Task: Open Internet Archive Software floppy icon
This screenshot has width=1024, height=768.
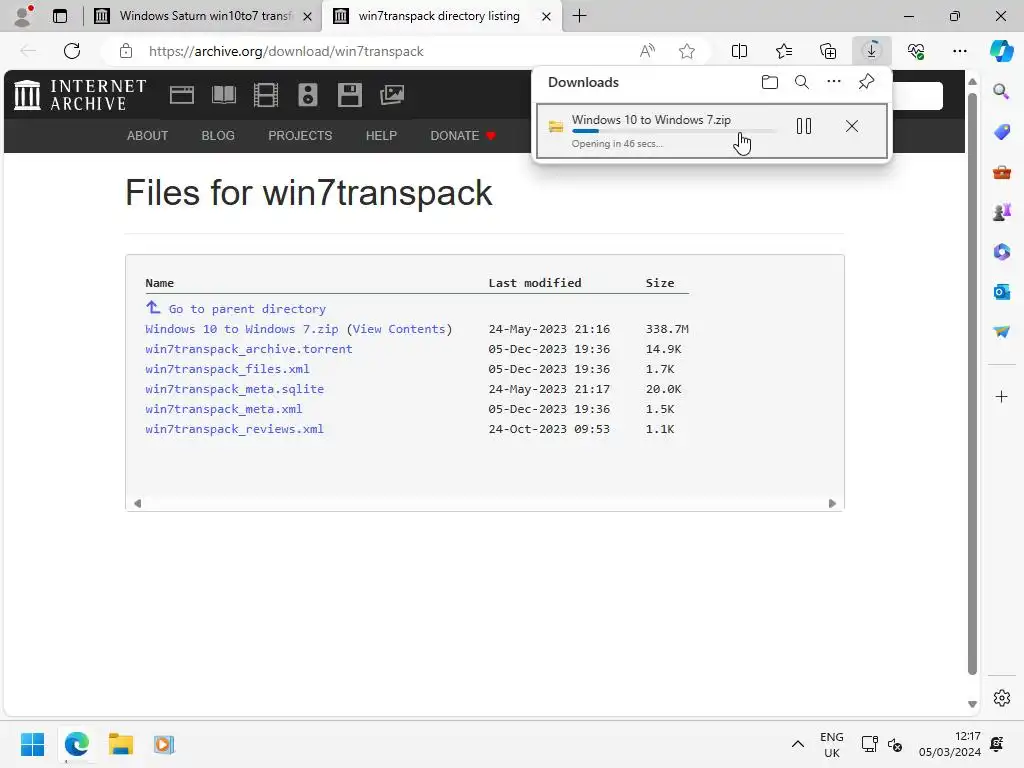Action: (349, 95)
